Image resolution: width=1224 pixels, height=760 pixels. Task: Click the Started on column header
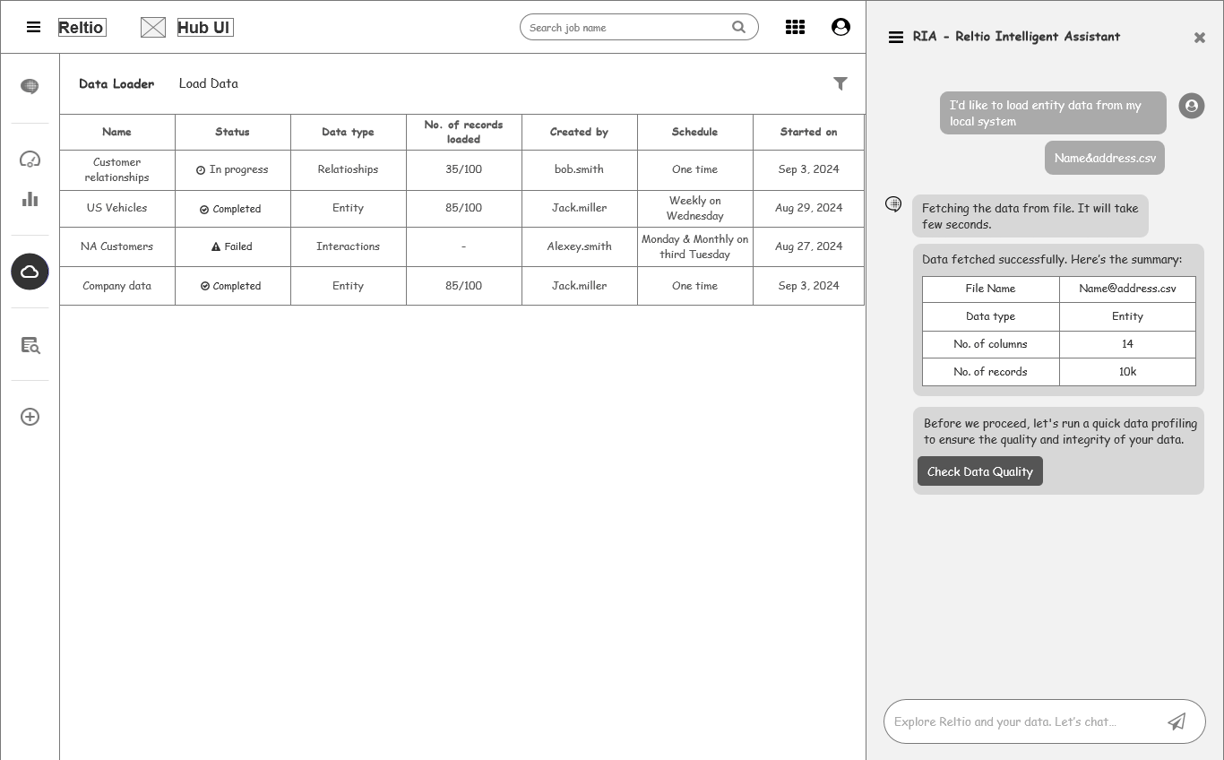[x=809, y=132]
